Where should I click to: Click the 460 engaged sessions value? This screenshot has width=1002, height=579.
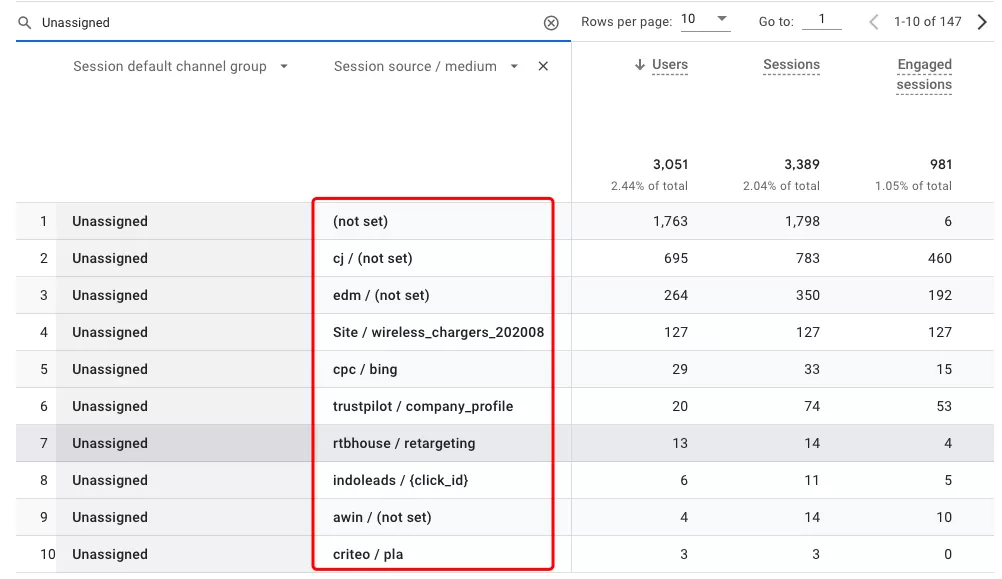pyautogui.click(x=940, y=258)
